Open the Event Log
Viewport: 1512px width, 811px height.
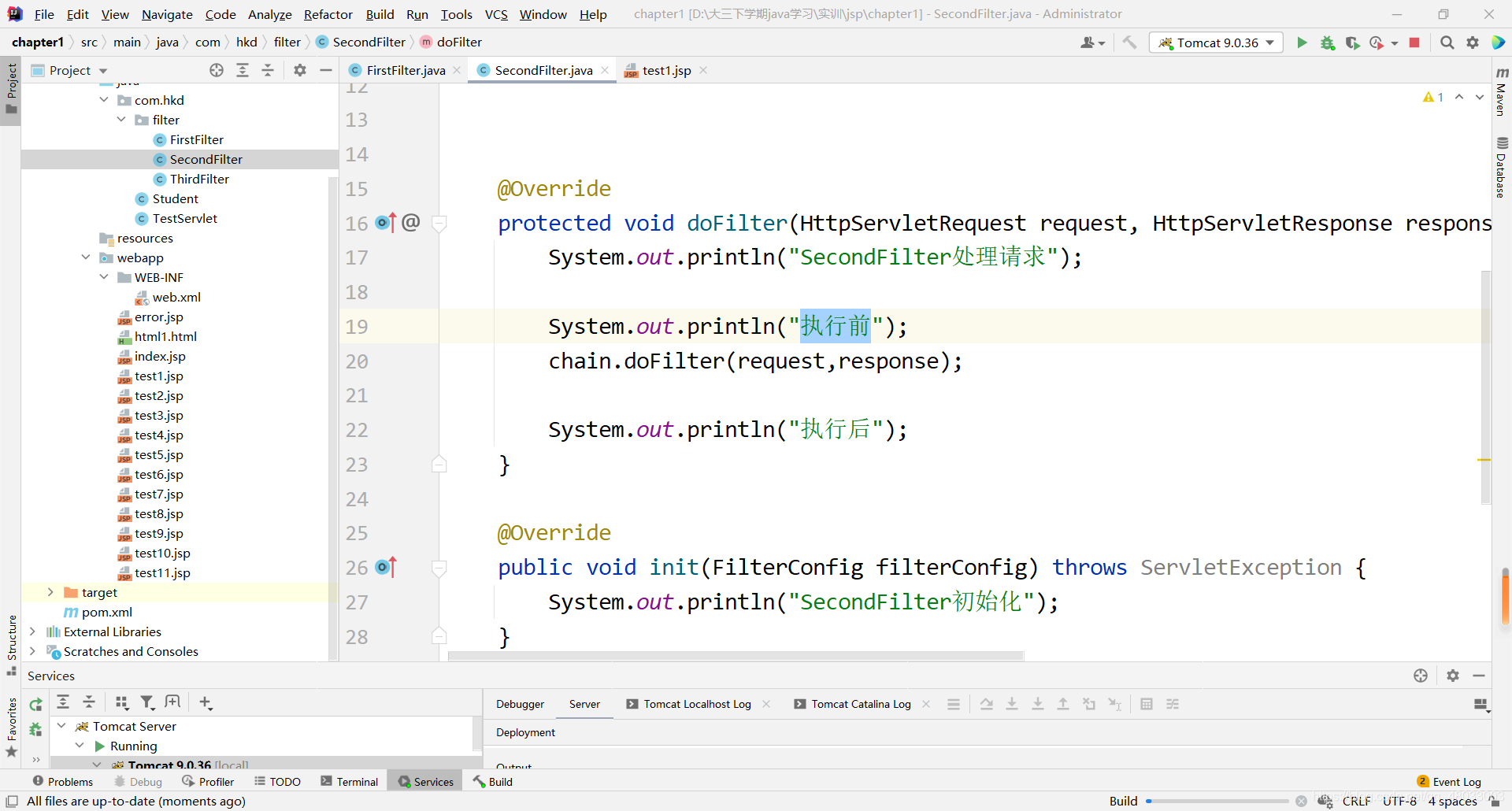click(1449, 782)
